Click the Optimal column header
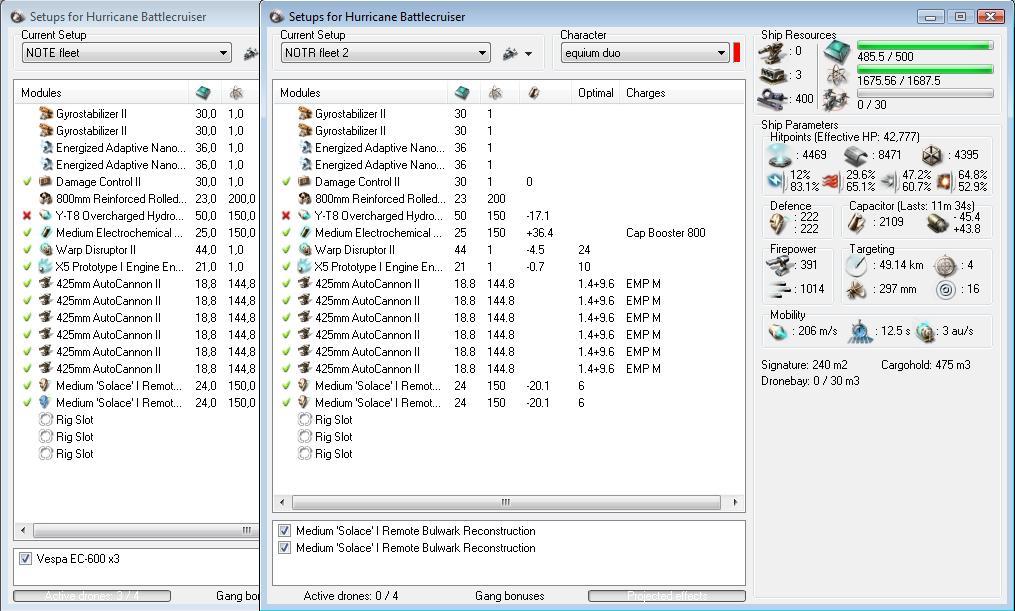The width and height of the screenshot is (1015, 611). (x=596, y=93)
